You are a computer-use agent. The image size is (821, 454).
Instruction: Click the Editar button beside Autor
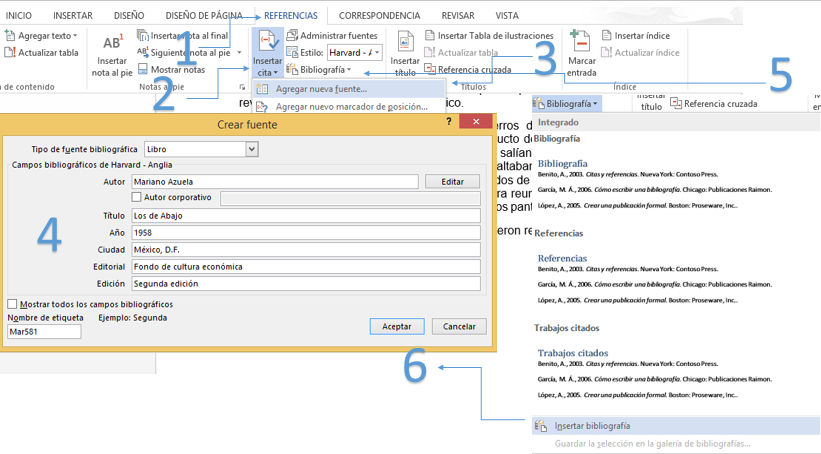[452, 182]
